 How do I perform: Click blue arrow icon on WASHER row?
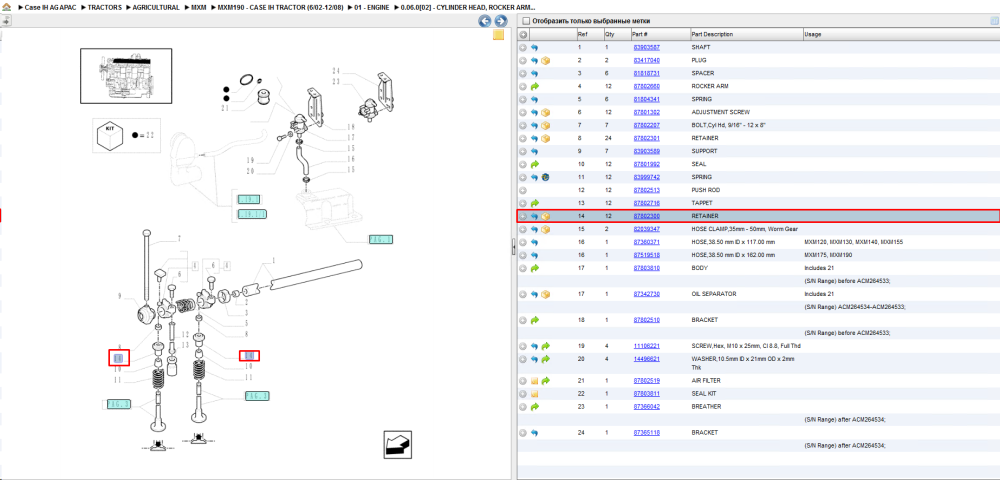click(534, 360)
